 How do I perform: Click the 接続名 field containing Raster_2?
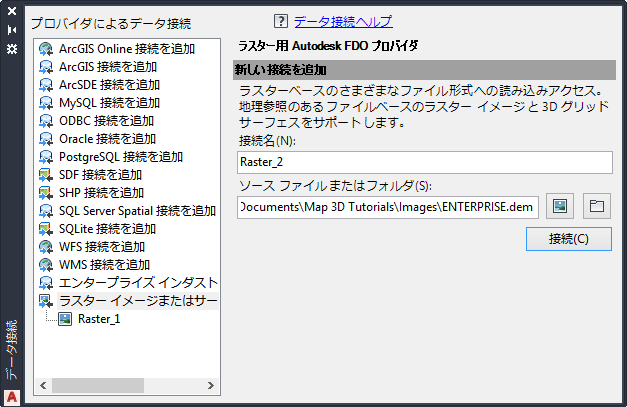point(425,162)
